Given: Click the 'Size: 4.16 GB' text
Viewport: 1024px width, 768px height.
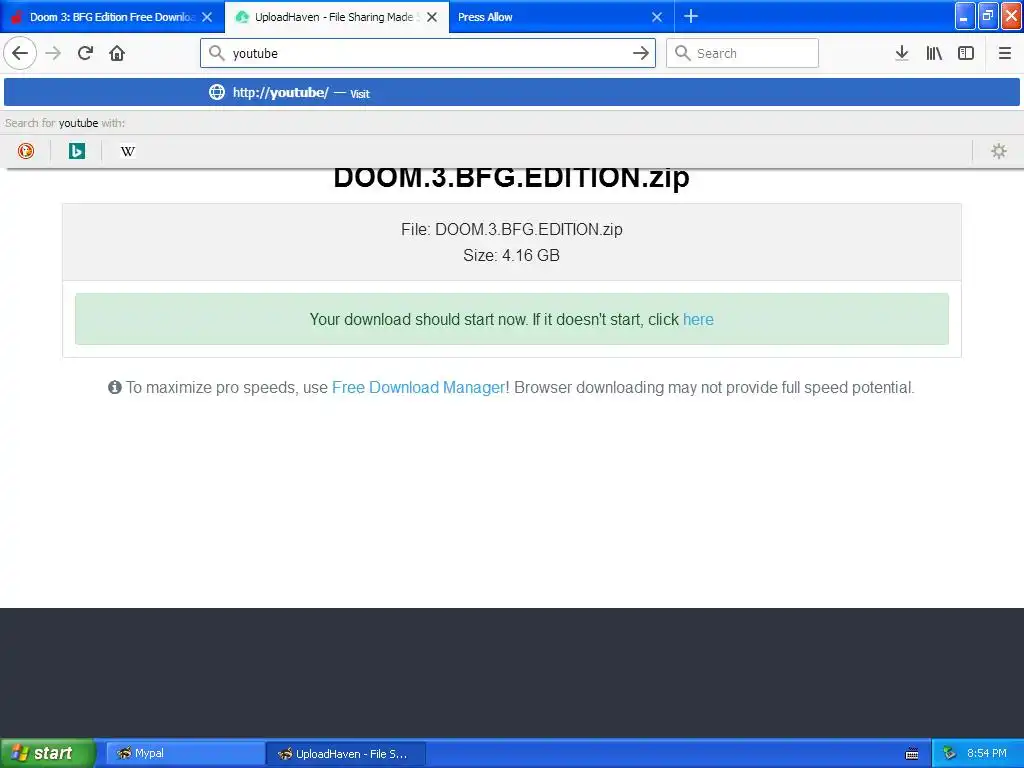Looking at the screenshot, I should tap(511, 255).
